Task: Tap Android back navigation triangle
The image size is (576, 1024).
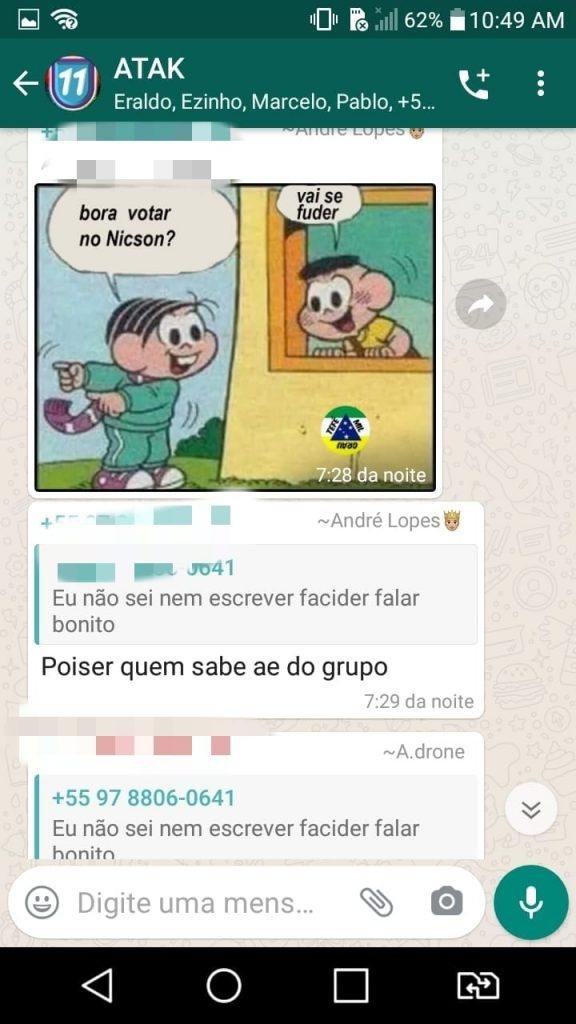Action: 97,985
